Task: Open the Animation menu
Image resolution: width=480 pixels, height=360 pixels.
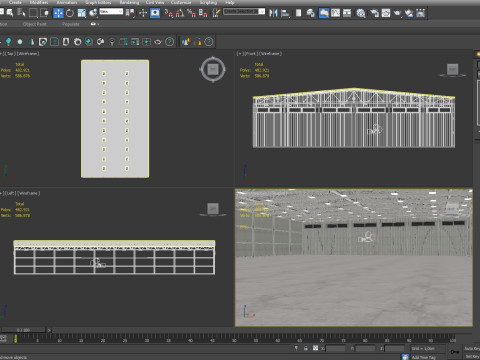Action: [66, 2]
